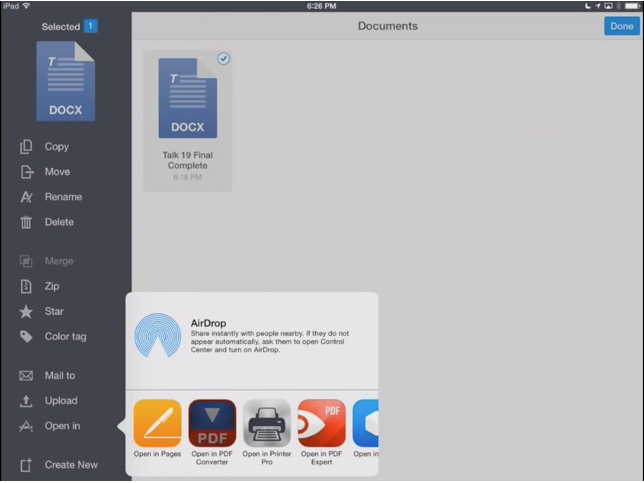644x483 pixels.
Task: Tap the Done button
Action: tap(621, 26)
